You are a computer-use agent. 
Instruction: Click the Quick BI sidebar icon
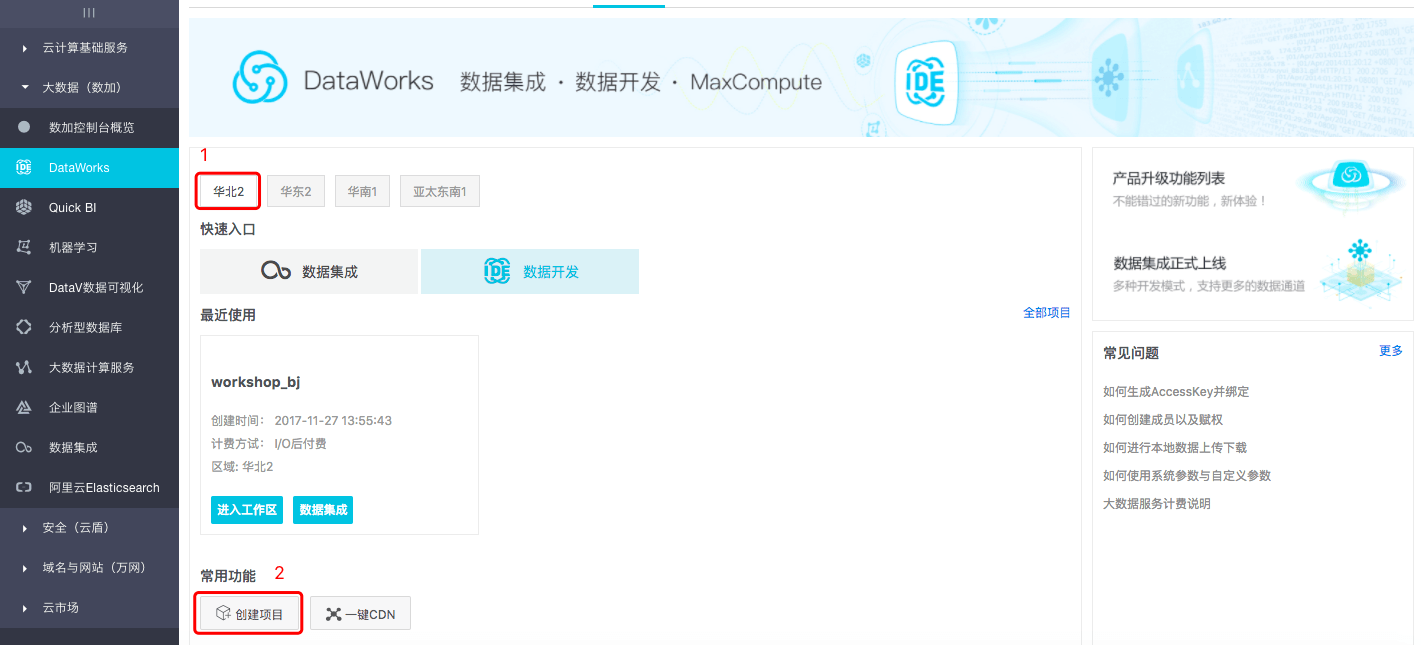[24, 207]
